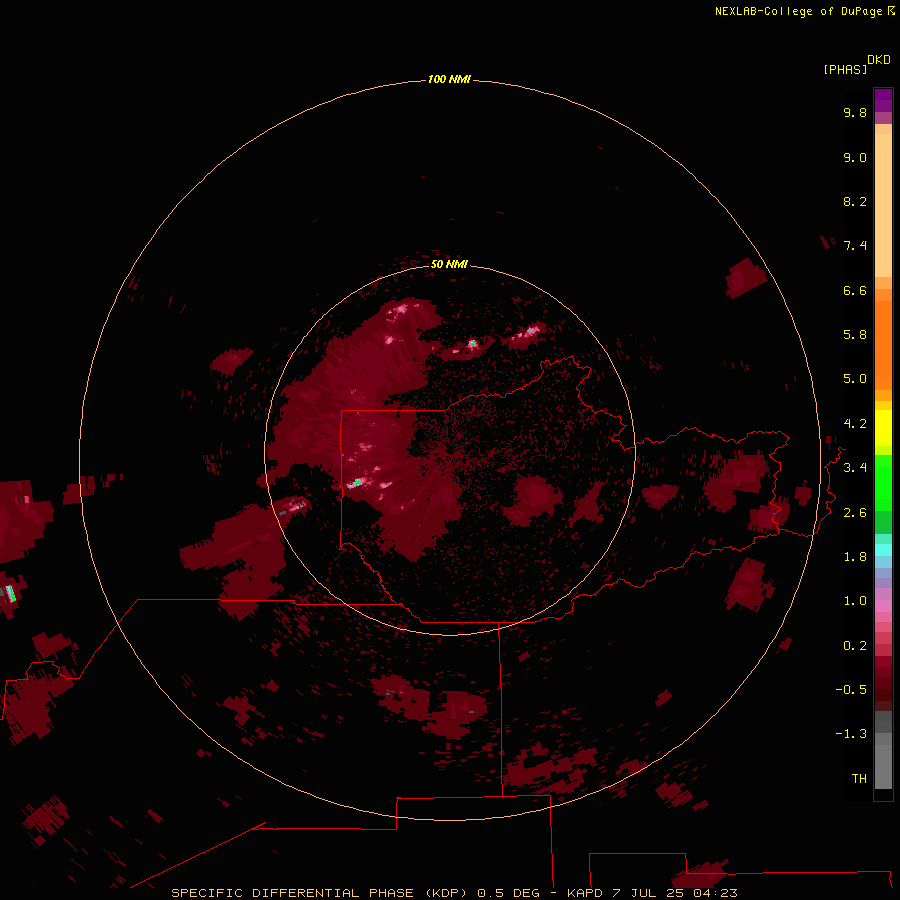Click the 0.2 legend value
Image resolution: width=900 pixels, height=900 pixels.
855,646
